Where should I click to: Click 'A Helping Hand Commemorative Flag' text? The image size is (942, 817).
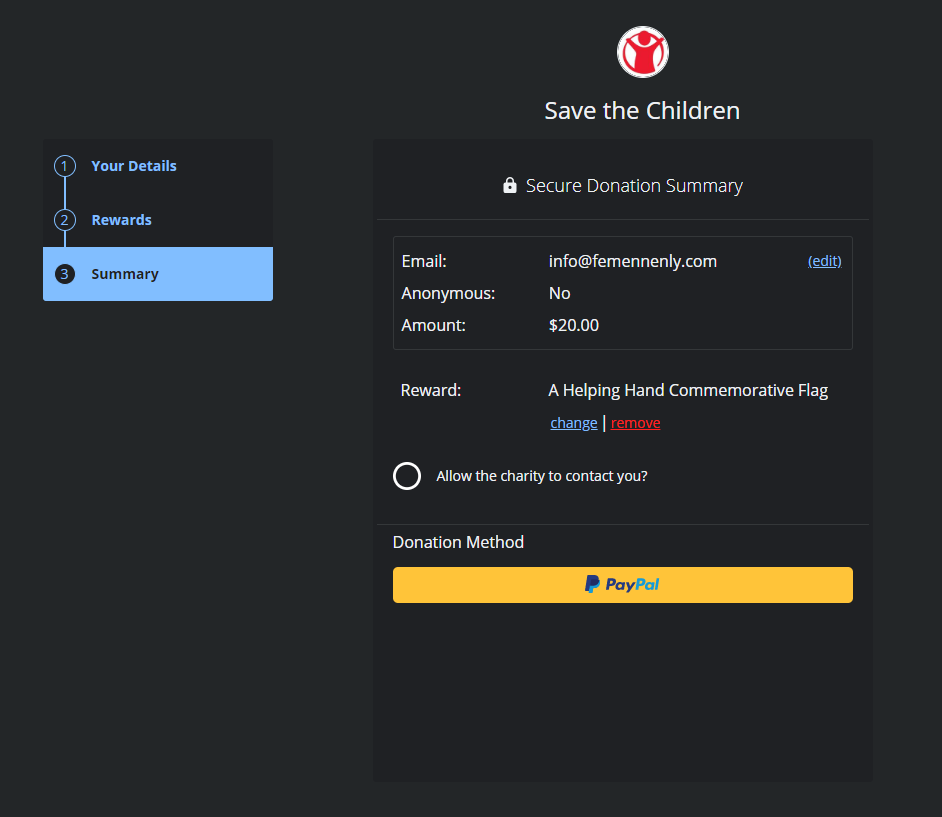click(x=688, y=390)
